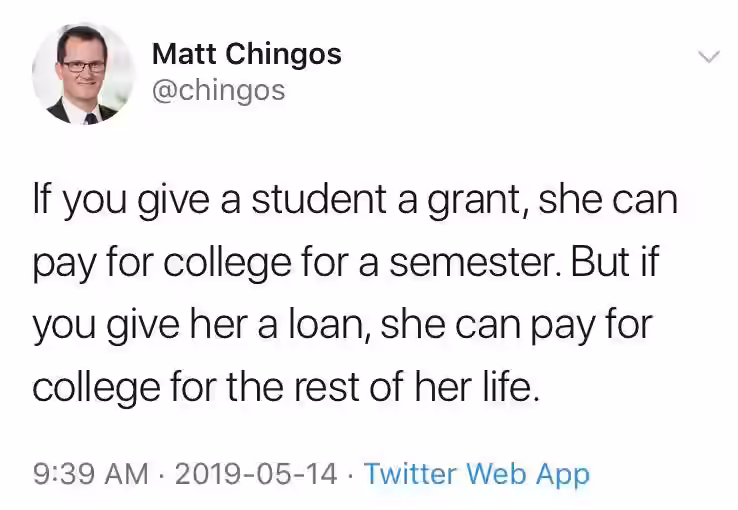This screenshot has height=510, width=738.
Task: Open the Matt Chingos display name
Action: tap(247, 54)
